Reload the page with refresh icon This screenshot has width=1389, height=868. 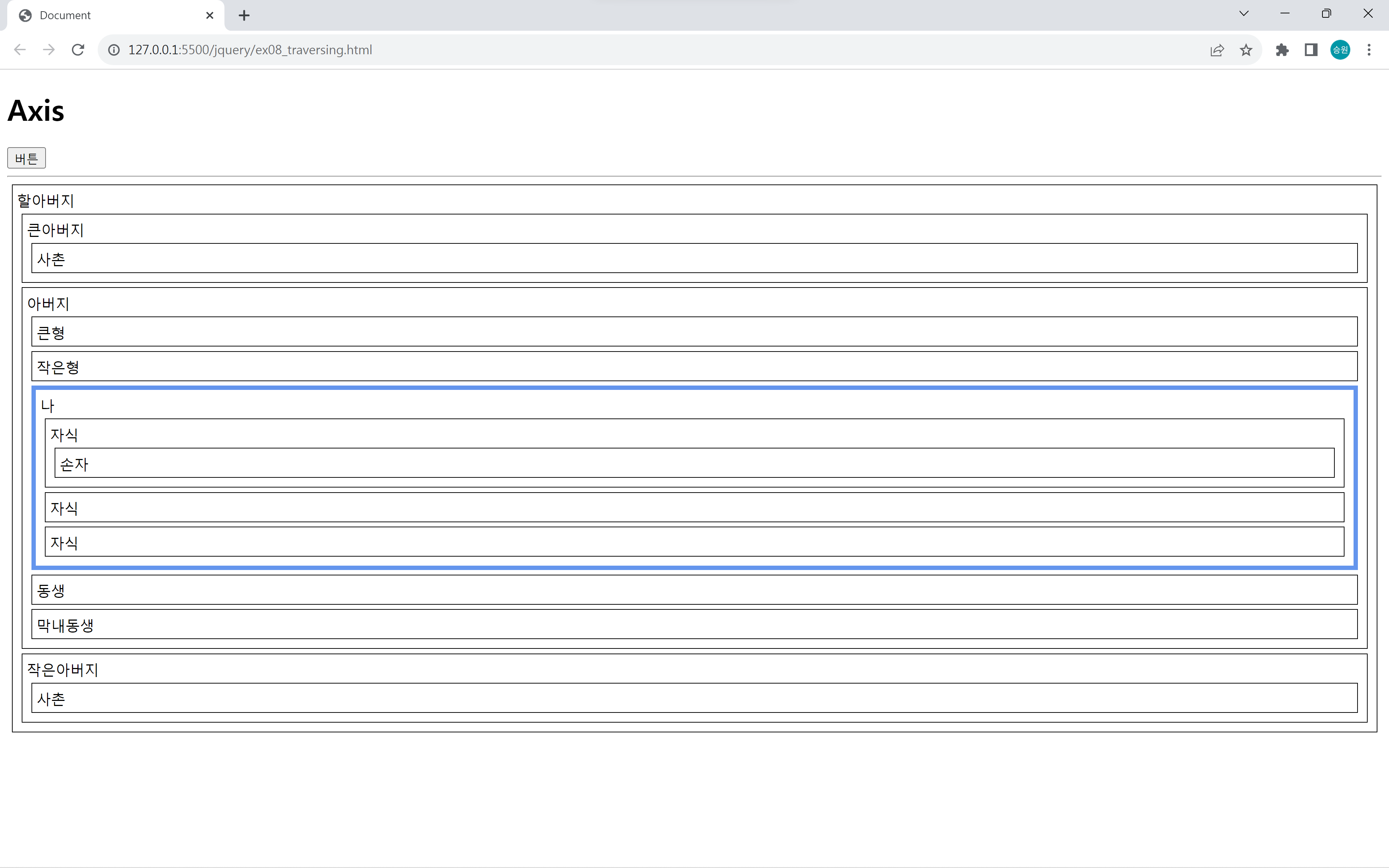[x=78, y=50]
